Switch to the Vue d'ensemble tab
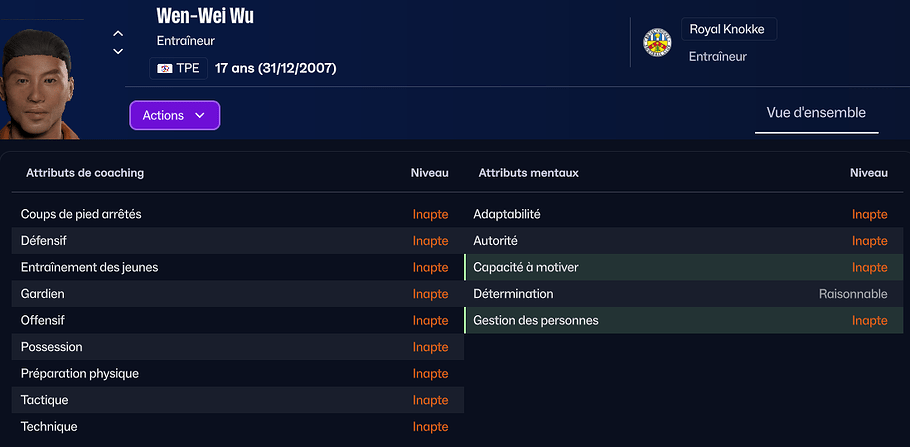 tap(816, 113)
